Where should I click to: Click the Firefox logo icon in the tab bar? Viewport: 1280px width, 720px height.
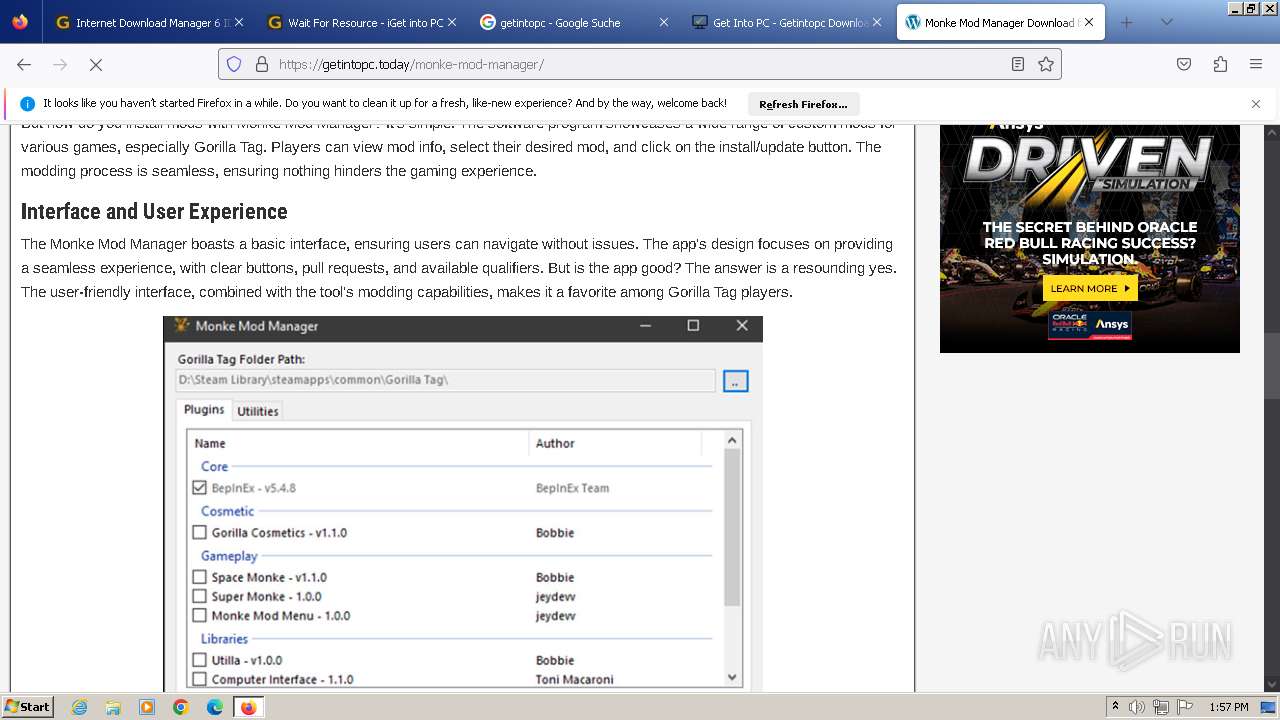click(x=20, y=22)
